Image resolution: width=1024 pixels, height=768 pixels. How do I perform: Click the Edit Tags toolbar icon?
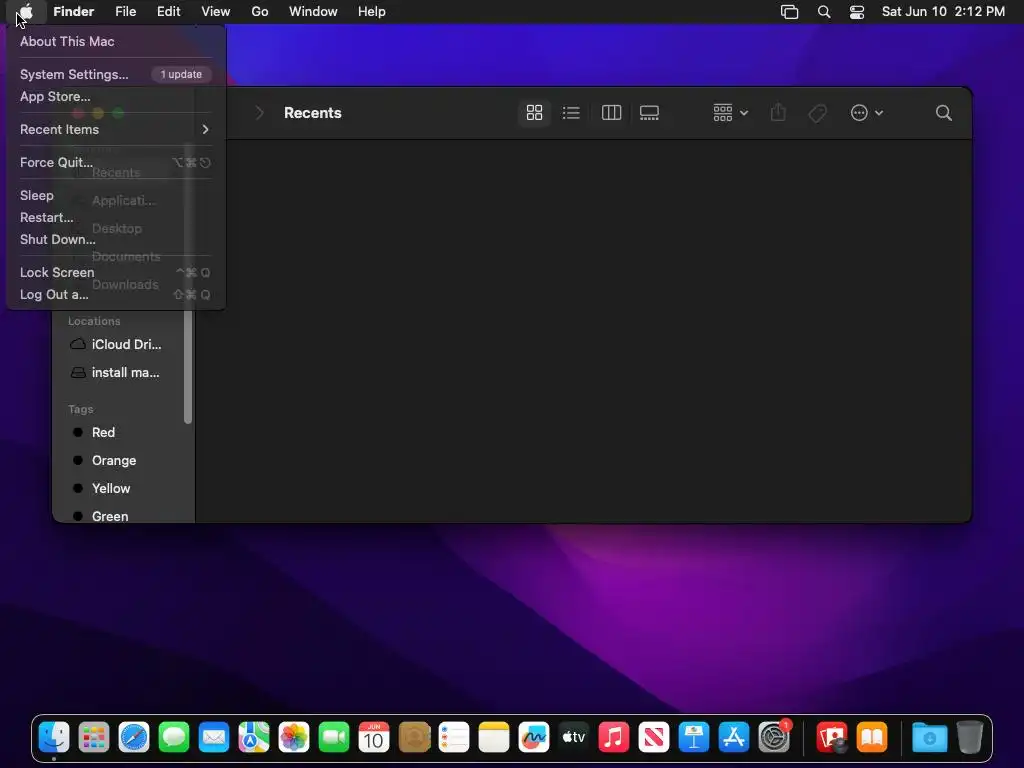[x=817, y=114]
